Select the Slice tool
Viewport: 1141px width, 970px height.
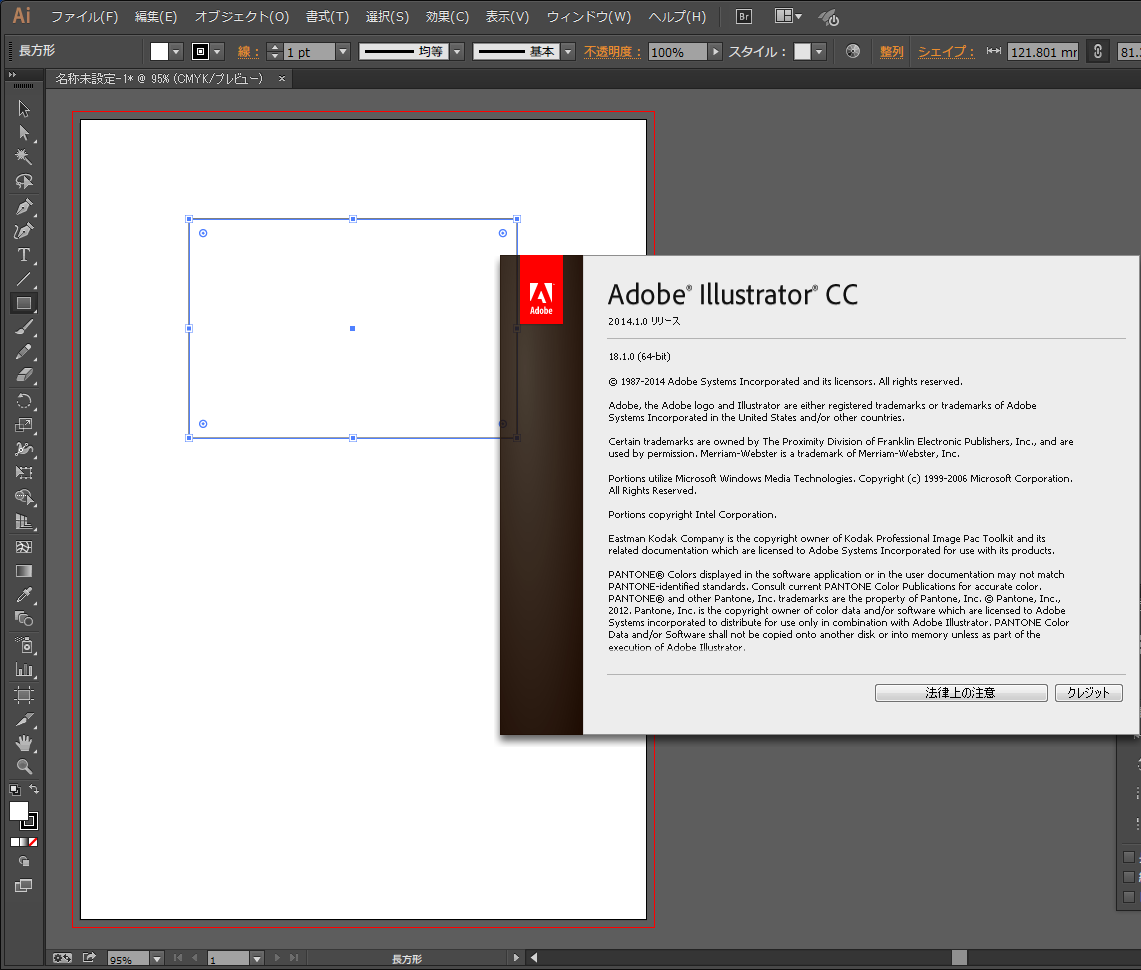[23, 719]
